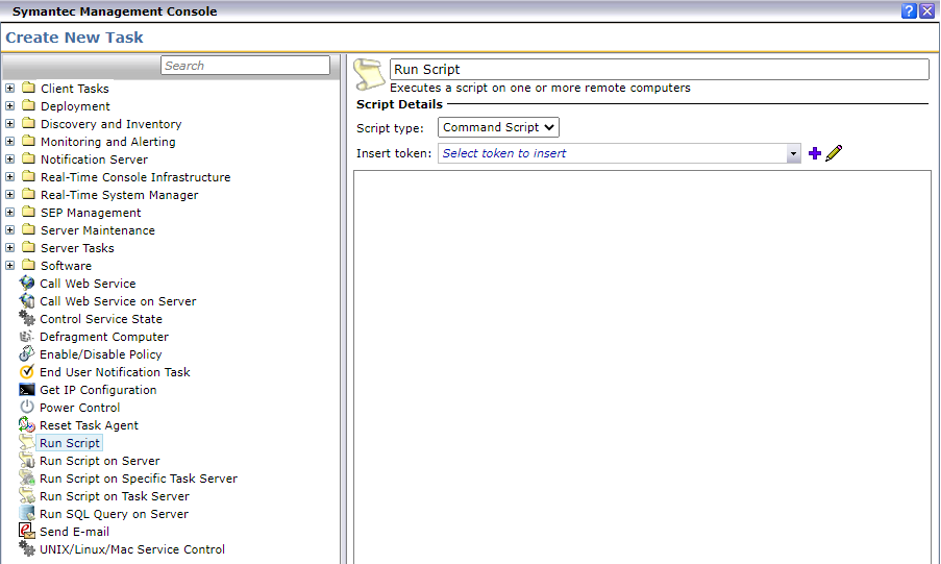Select Run Script on Task Server label

[114, 496]
